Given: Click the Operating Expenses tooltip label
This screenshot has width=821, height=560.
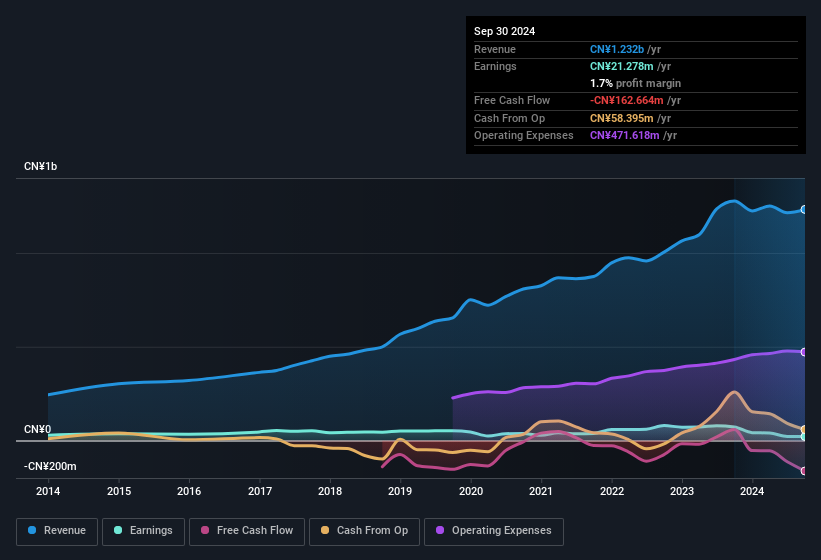Looking at the screenshot, I should (524, 136).
